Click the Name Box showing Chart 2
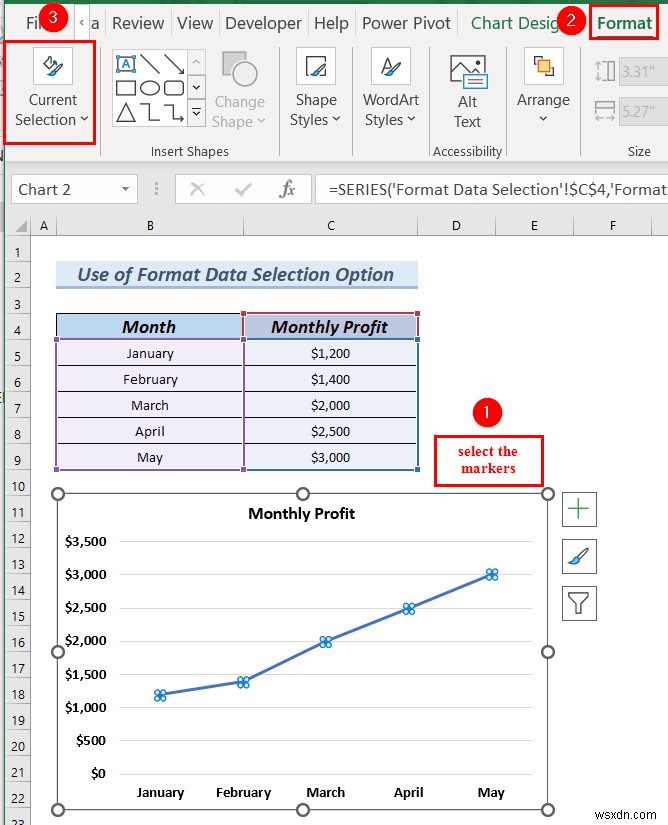Image resolution: width=668 pixels, height=825 pixels. tap(66, 189)
